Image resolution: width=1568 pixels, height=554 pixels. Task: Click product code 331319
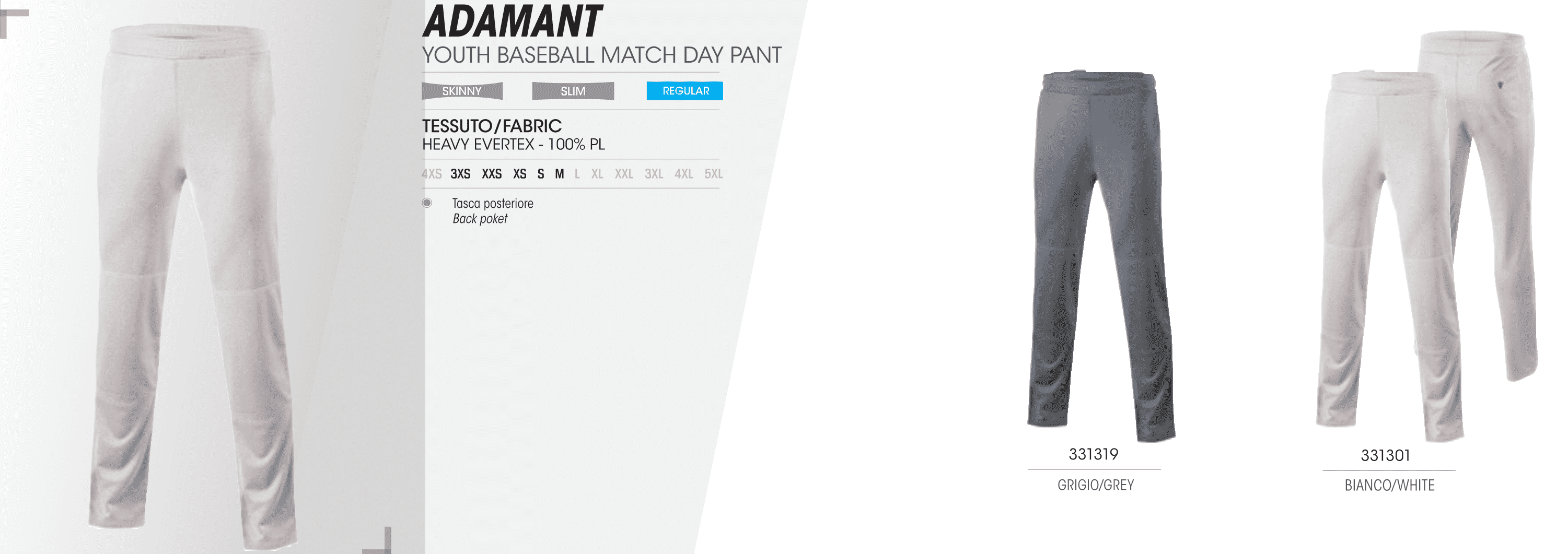[x=1094, y=454]
